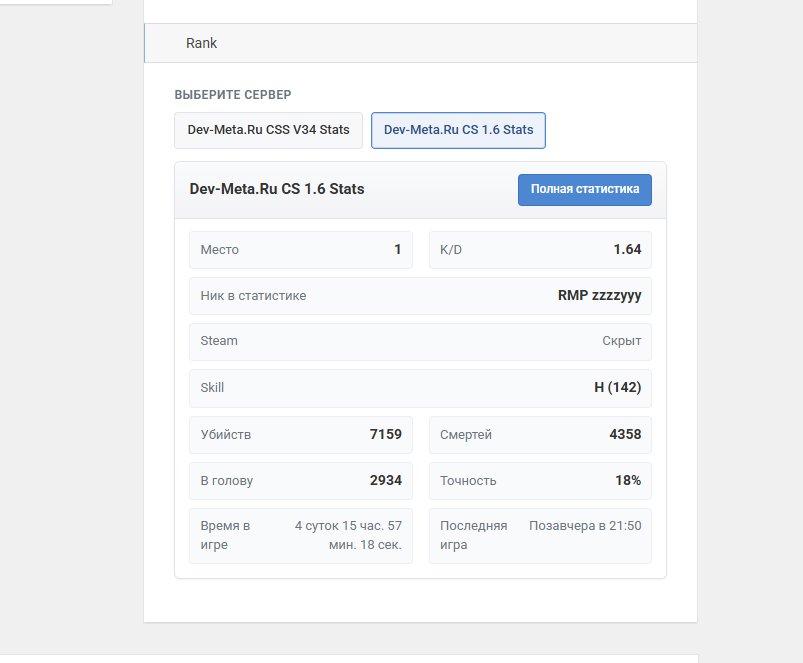Screen dimensions: 803x663
Task: Click the Смертей label
Action: pos(466,435)
